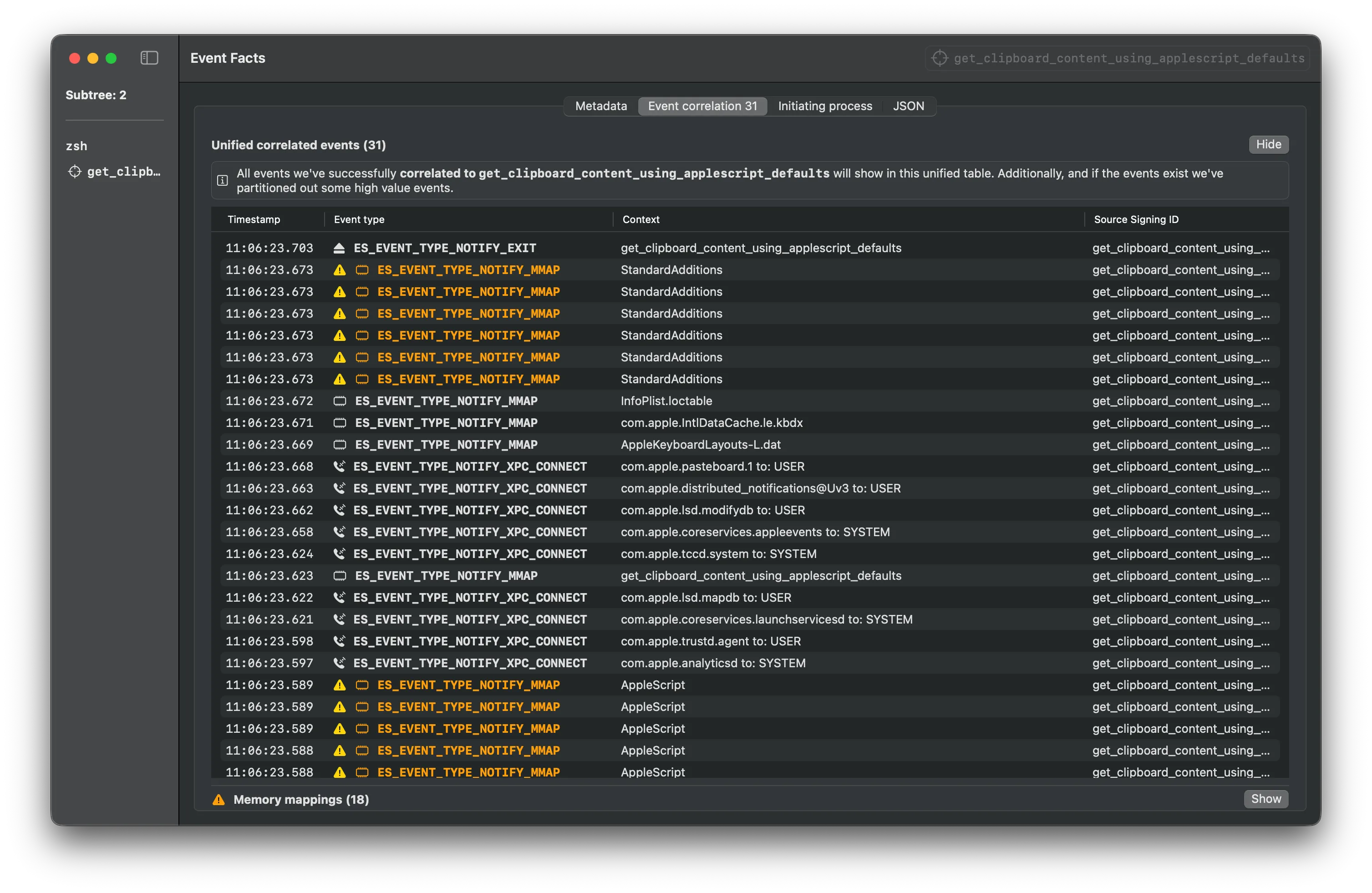This screenshot has height=893, width=1372.
Task: Select the zsh process in the subtree
Action: [76, 146]
